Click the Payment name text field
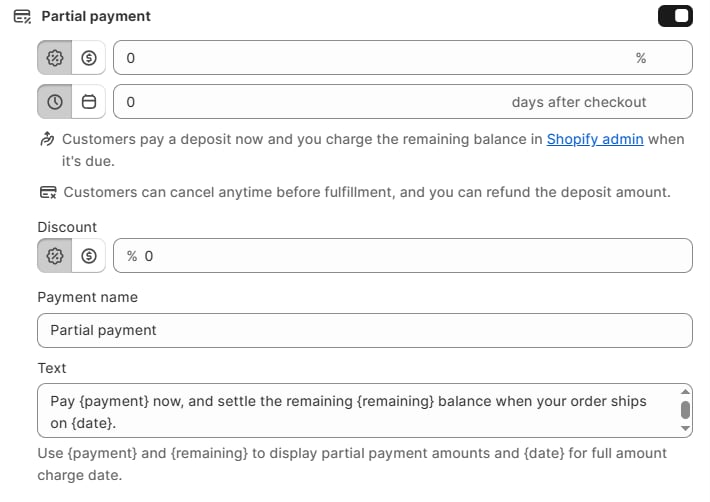This screenshot has width=710, height=502. 364,330
